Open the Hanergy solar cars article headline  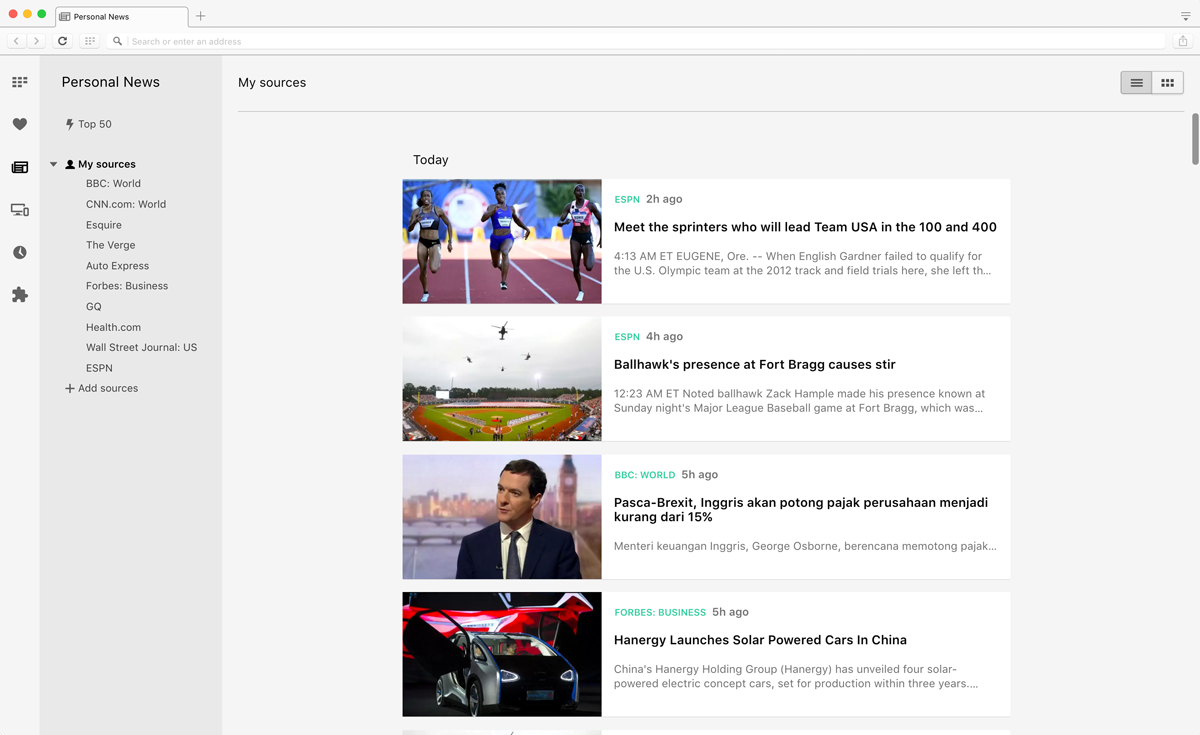760,640
